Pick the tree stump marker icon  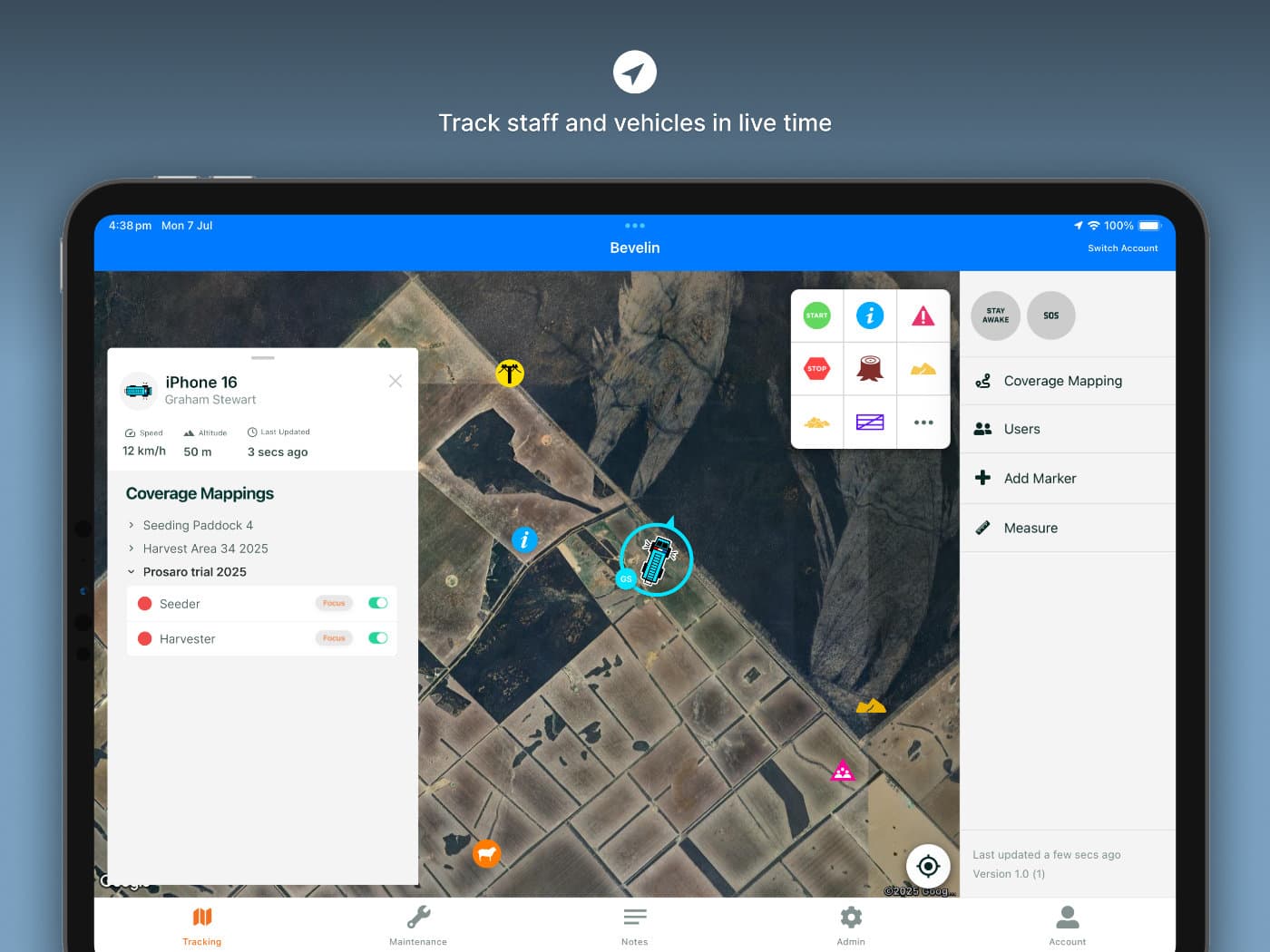(870, 368)
